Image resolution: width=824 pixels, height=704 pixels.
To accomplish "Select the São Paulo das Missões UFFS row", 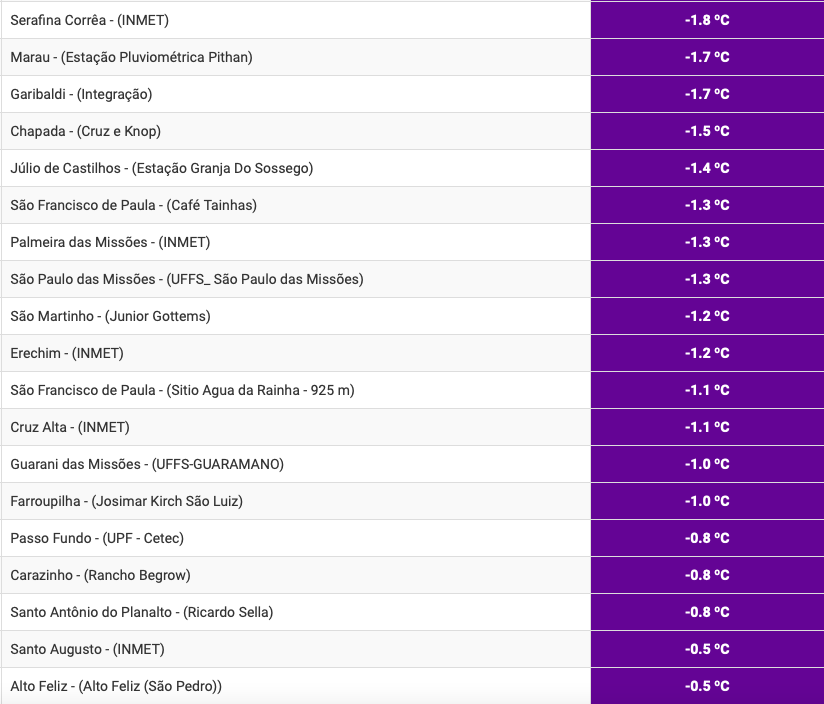I will click(x=186, y=279).
